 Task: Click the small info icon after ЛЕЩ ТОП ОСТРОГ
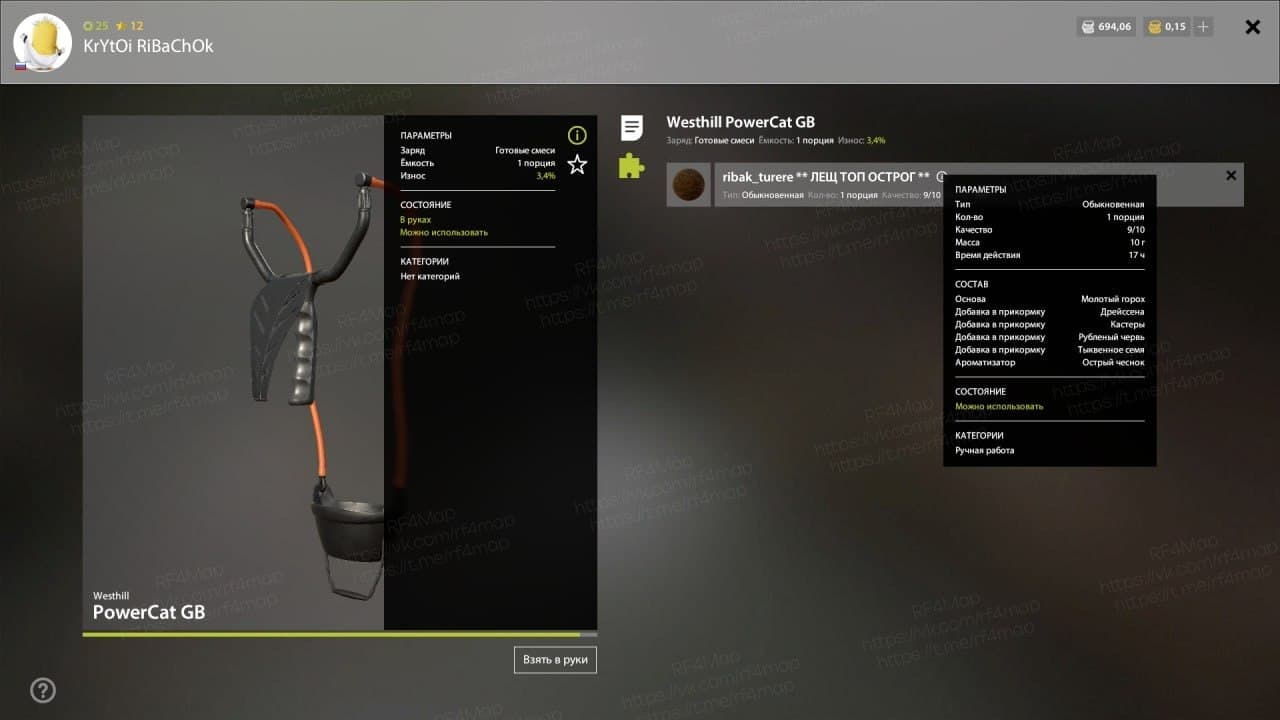tap(941, 177)
